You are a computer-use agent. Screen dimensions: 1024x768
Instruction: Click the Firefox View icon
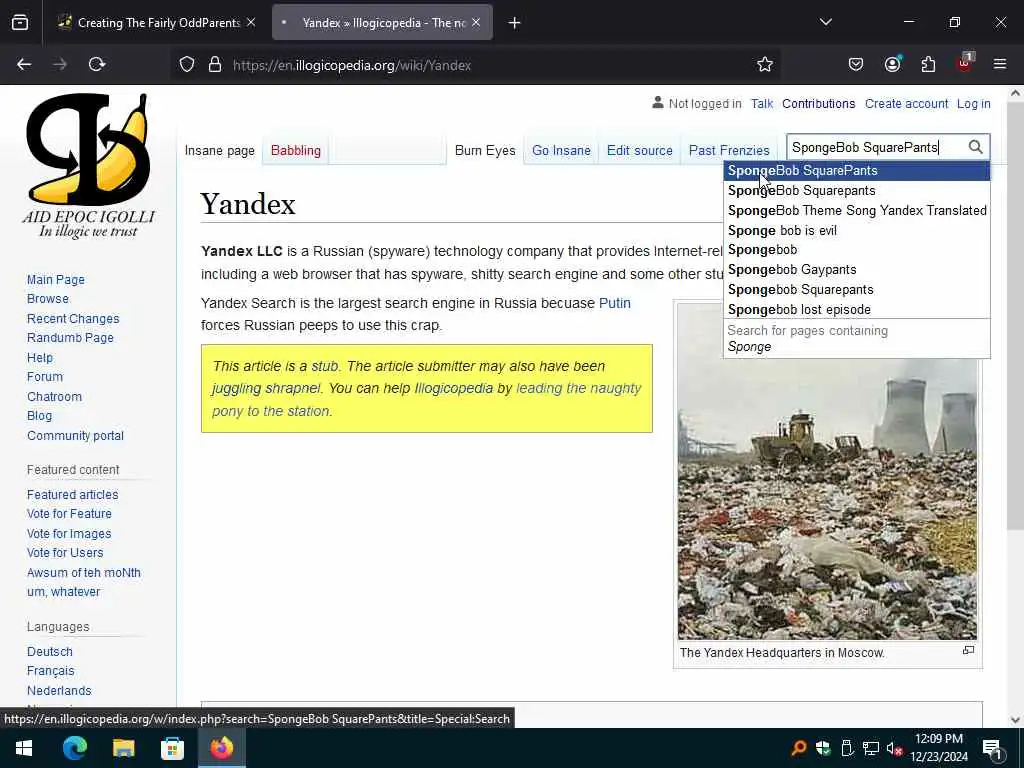point(20,23)
